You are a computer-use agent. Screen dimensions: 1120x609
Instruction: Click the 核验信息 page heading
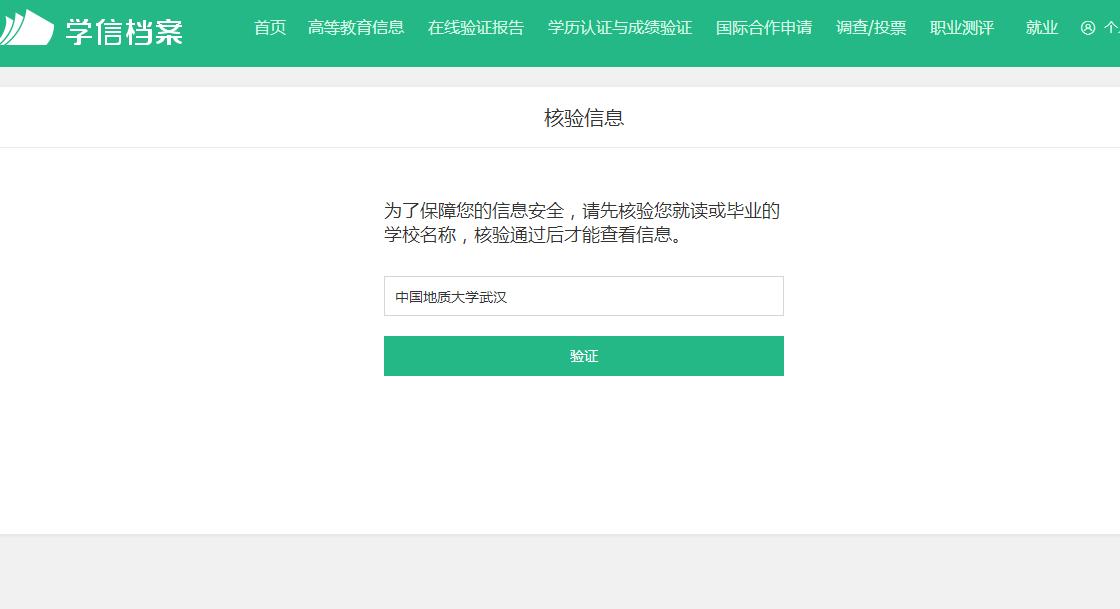tap(584, 118)
